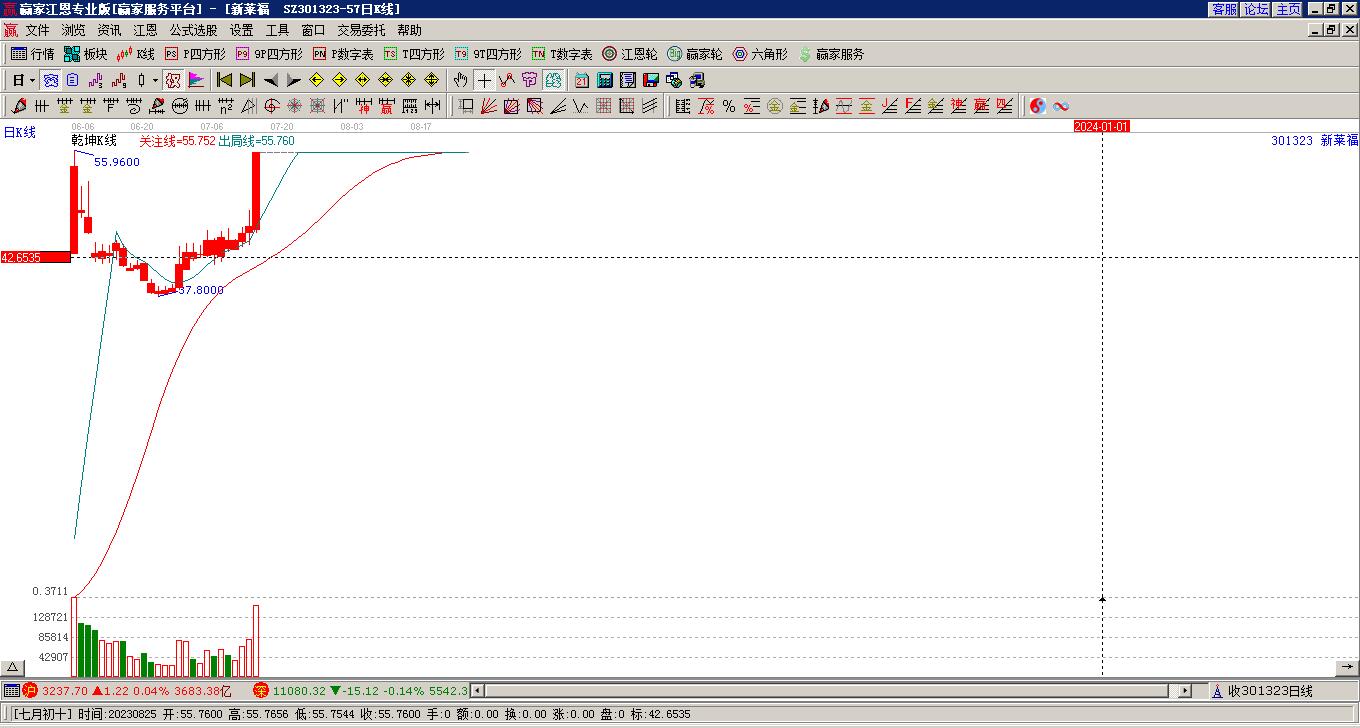The width and height of the screenshot is (1360, 728).
Task: Click the save floppy disk icon
Action: point(651,80)
